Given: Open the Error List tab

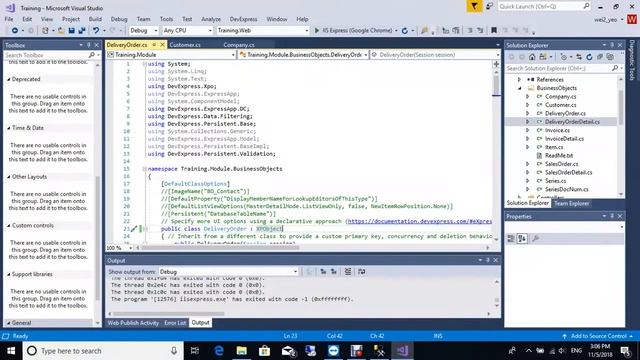Looking at the screenshot, I should pos(175,323).
